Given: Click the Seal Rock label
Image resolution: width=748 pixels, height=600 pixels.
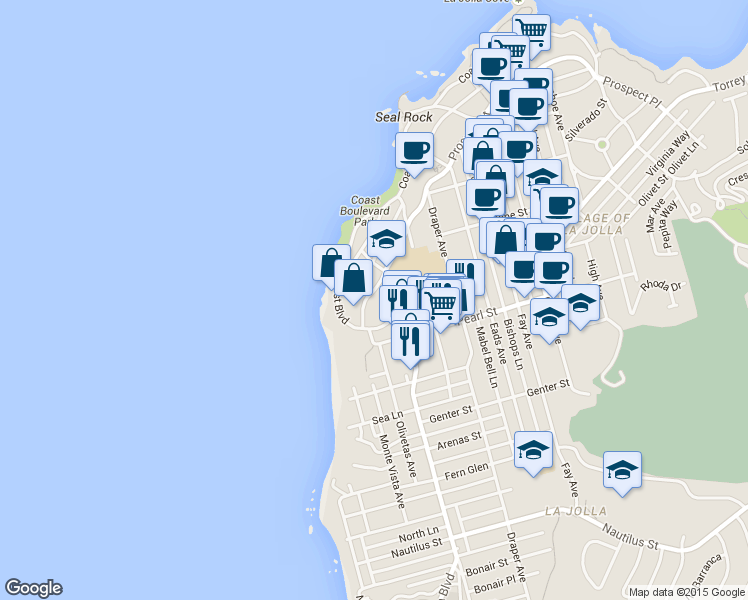Looking at the screenshot, I should tap(404, 117).
